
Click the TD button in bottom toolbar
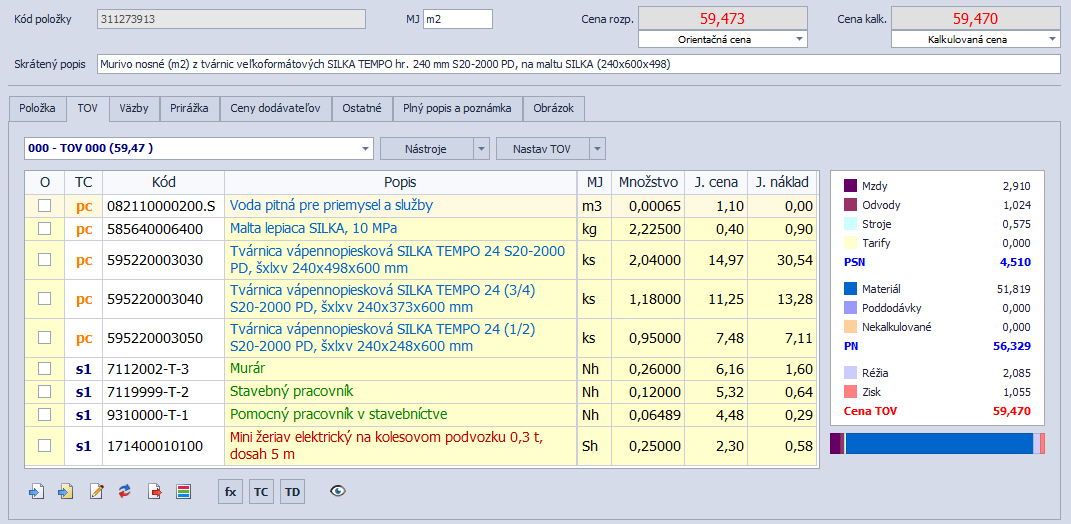[292, 491]
